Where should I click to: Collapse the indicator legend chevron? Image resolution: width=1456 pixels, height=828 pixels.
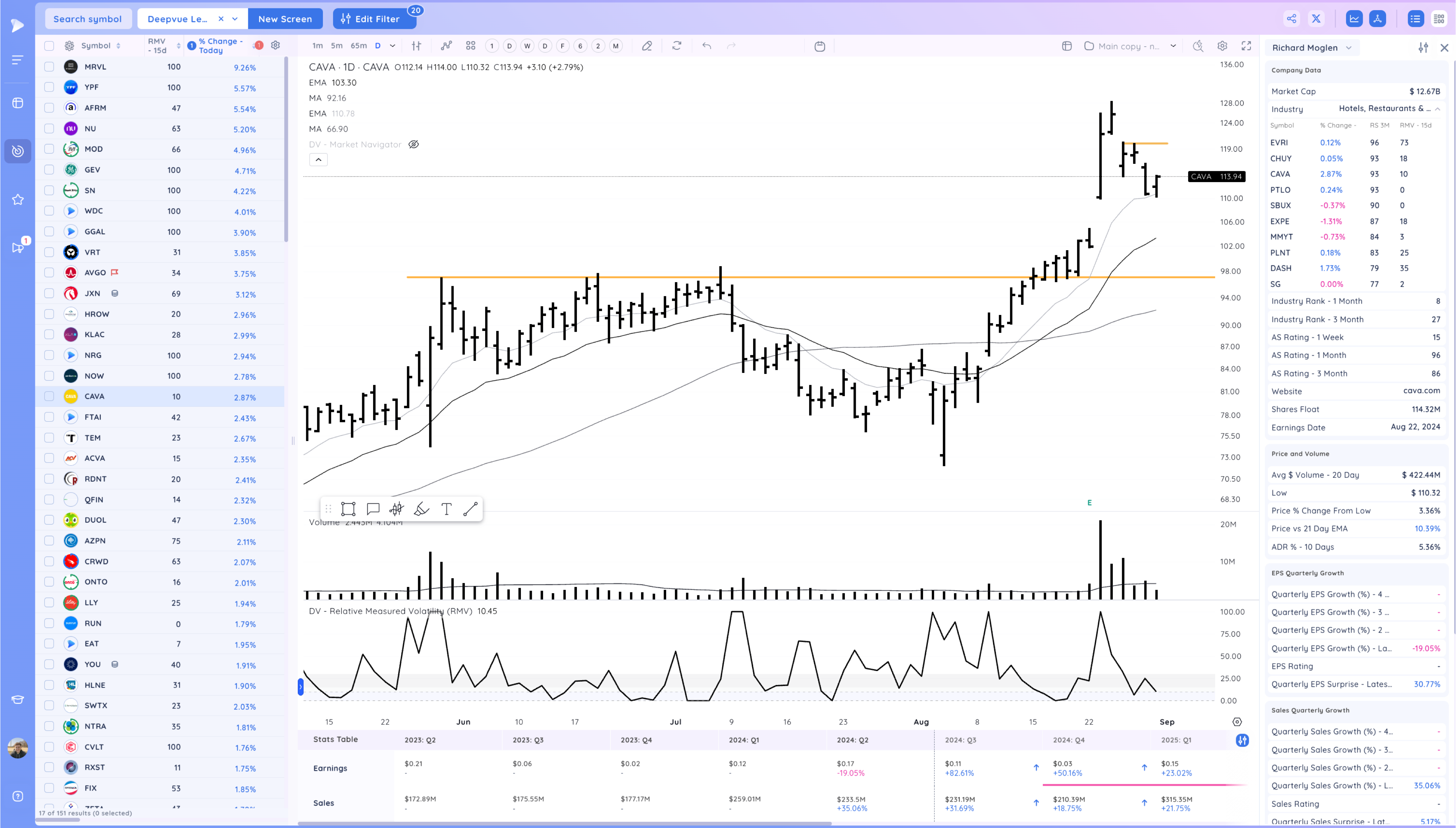[318, 160]
